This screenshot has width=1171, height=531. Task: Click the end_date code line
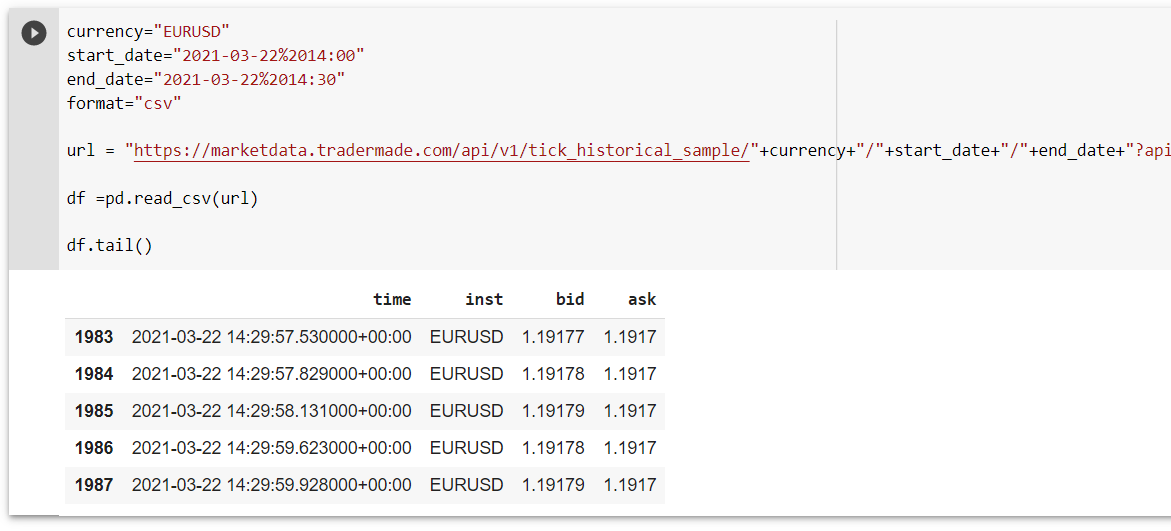coord(206,79)
